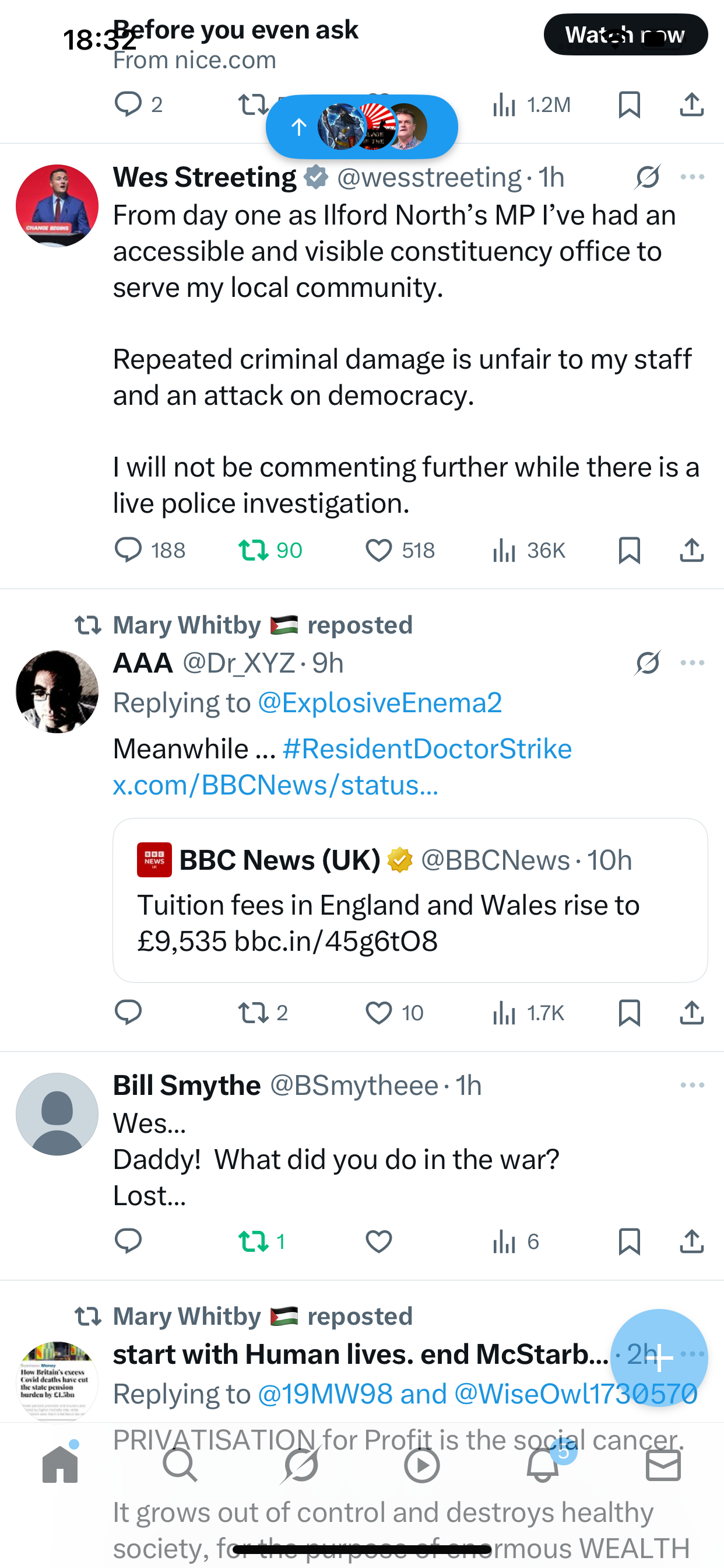Tap the #ResidentDoctorStrike hashtag
Image resolution: width=724 pixels, height=1568 pixels.
tap(427, 748)
